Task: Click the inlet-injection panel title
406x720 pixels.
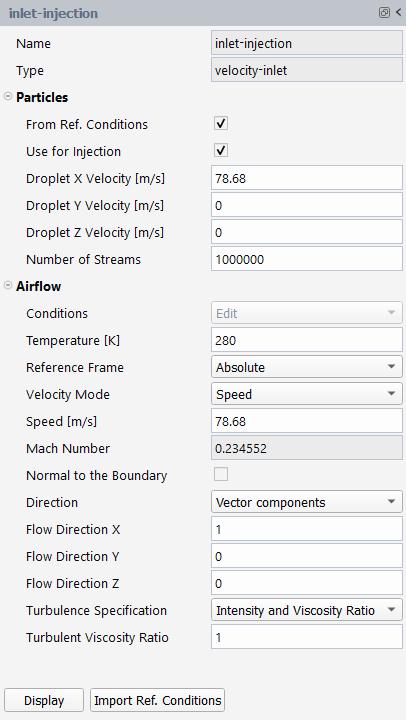Action: (53, 13)
